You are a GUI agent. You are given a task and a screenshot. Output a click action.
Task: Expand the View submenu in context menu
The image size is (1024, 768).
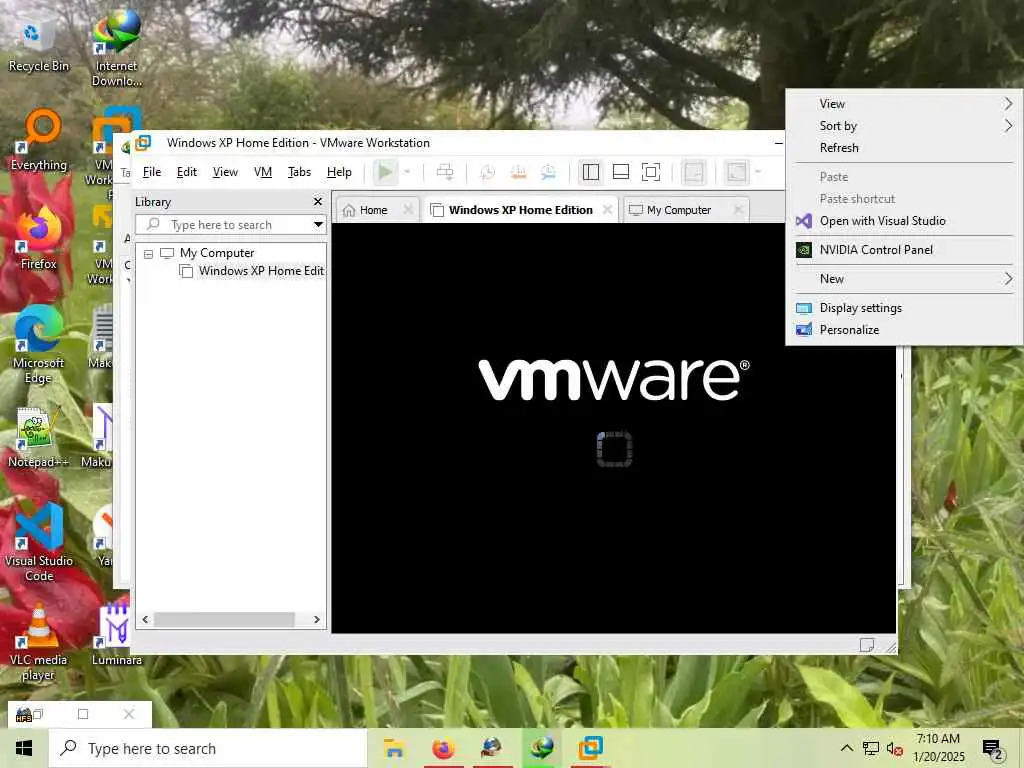pyautogui.click(x=904, y=104)
